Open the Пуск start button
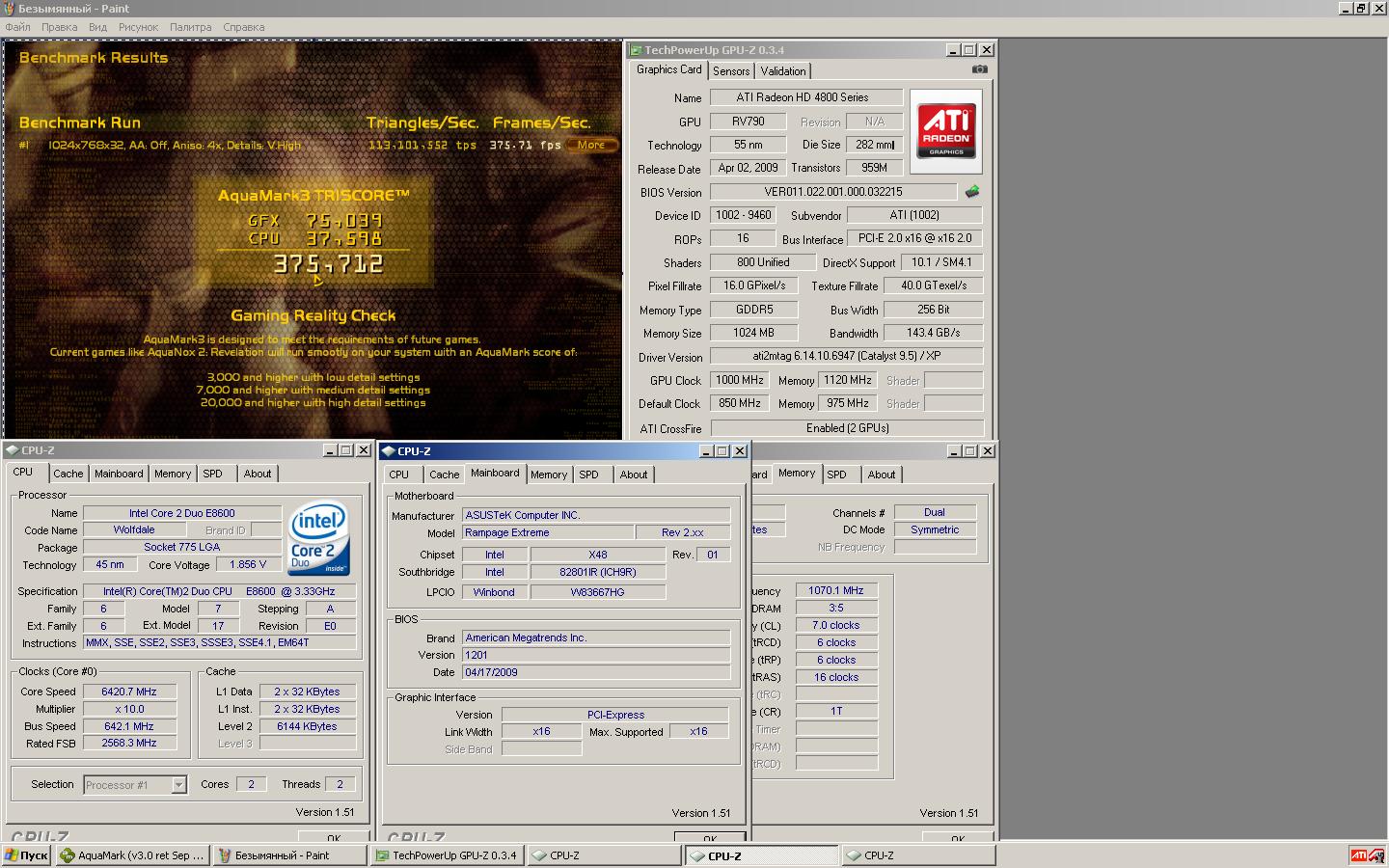The height and width of the screenshot is (868, 1389). point(26,855)
